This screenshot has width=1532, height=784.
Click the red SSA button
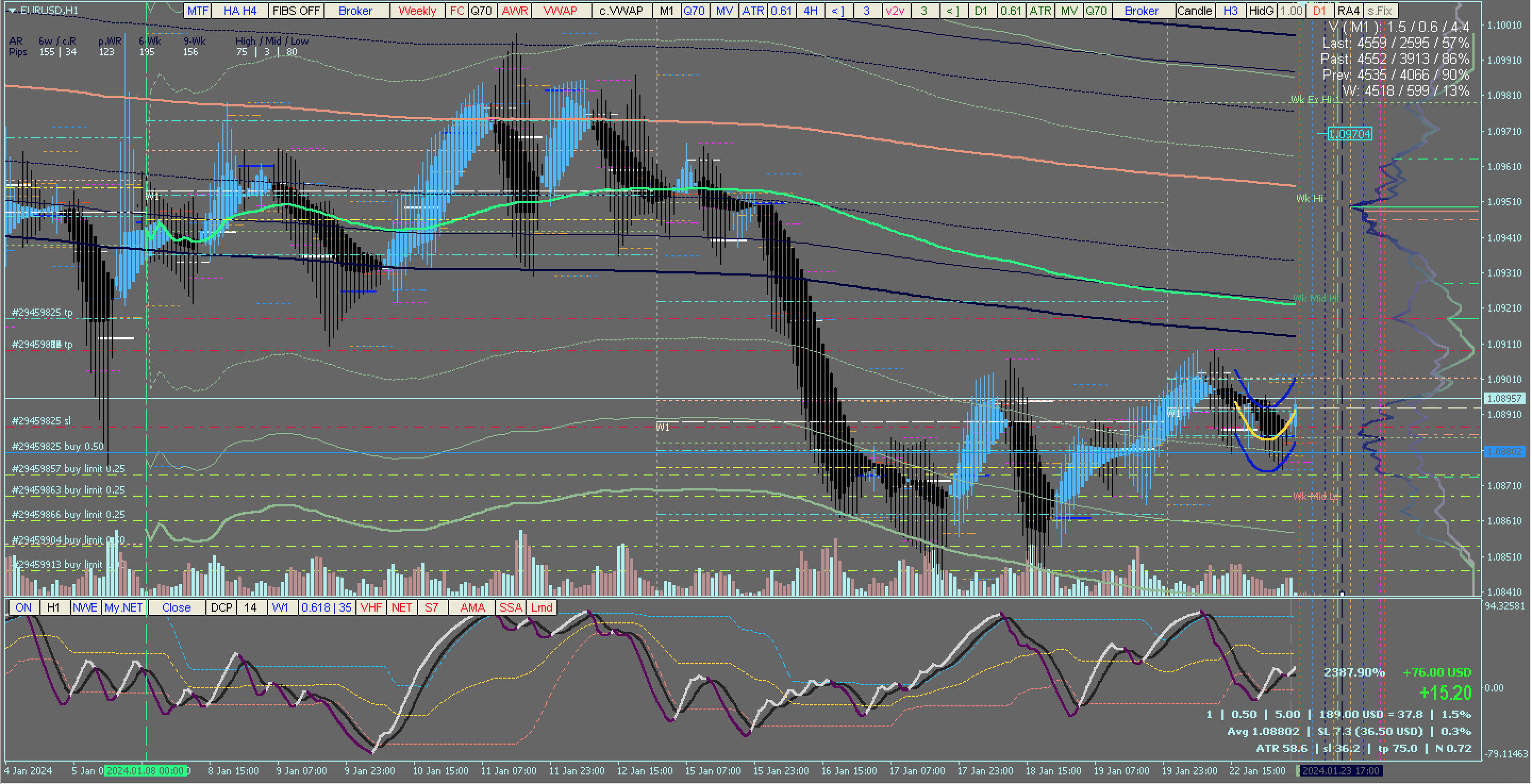click(x=510, y=607)
